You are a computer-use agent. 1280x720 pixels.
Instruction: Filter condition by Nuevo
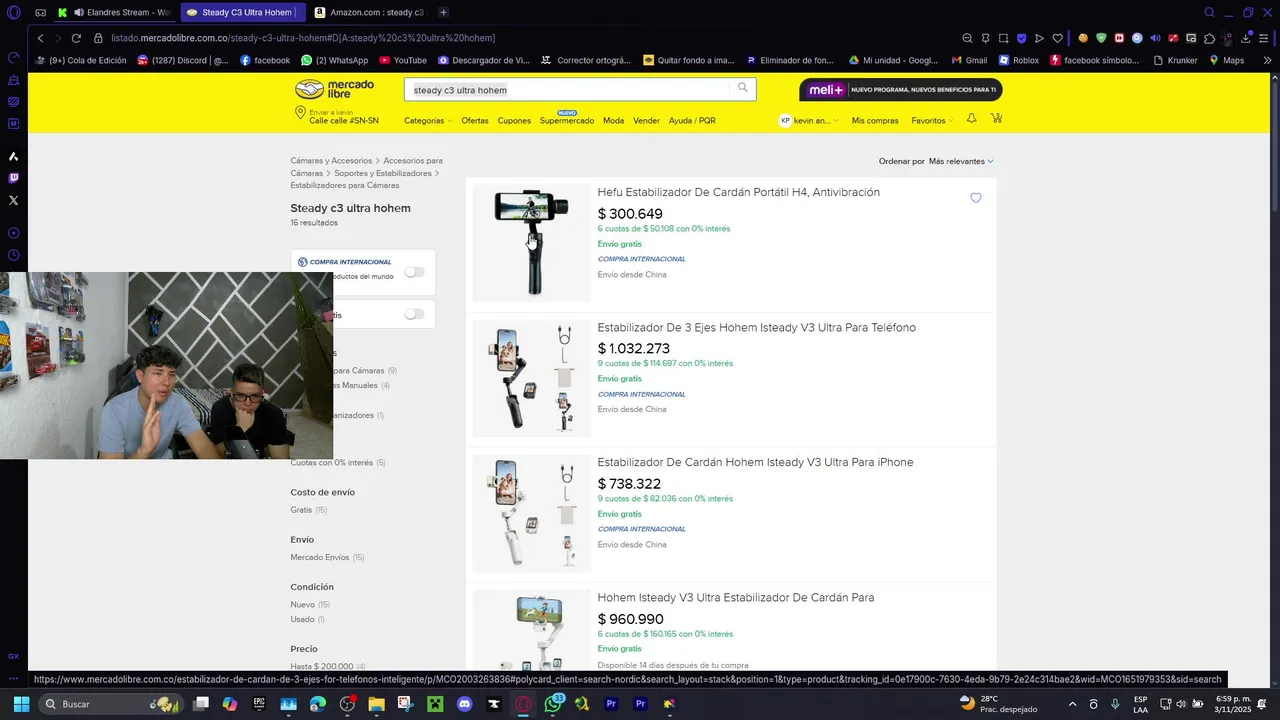(309, 605)
